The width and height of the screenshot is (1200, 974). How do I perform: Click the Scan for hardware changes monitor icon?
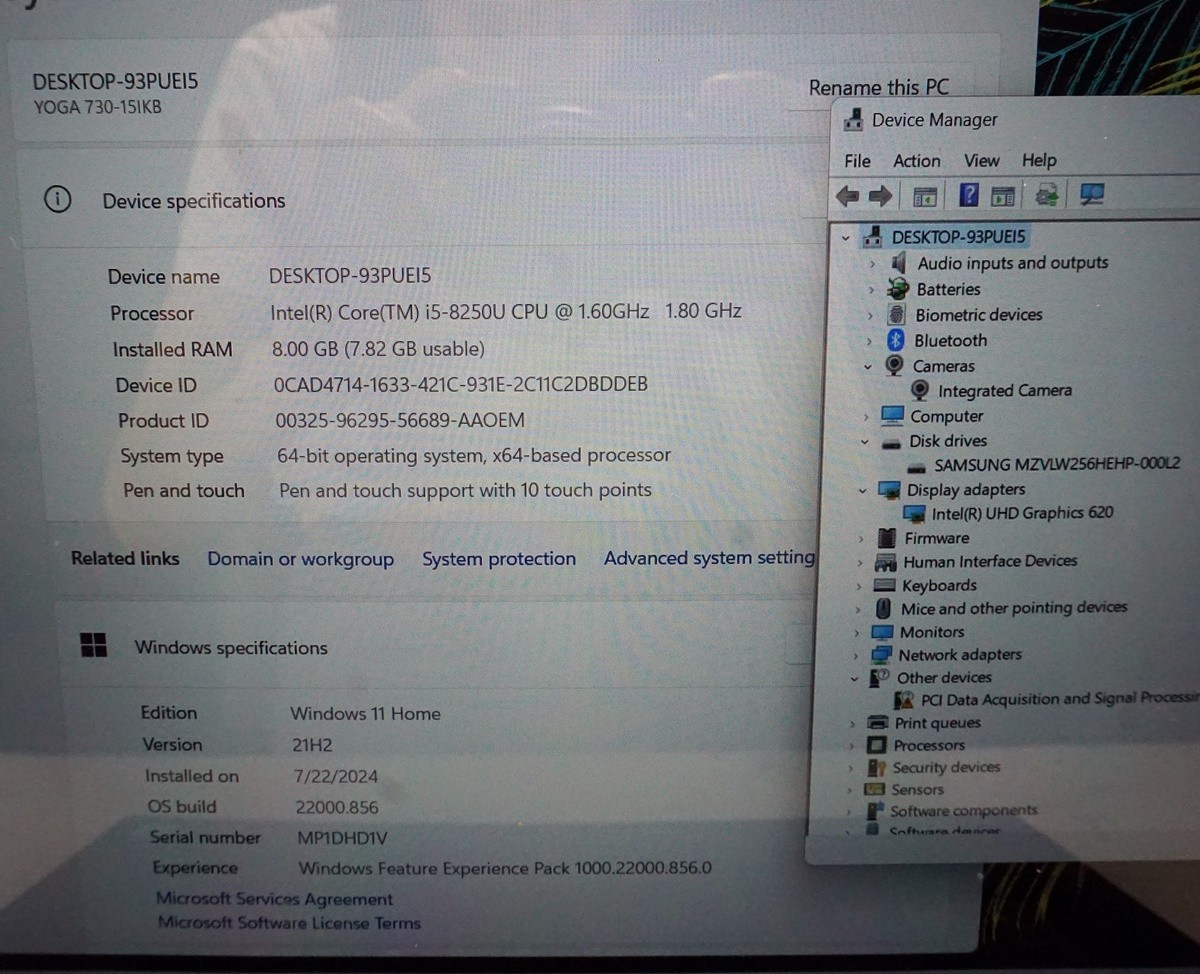[x=1091, y=195]
